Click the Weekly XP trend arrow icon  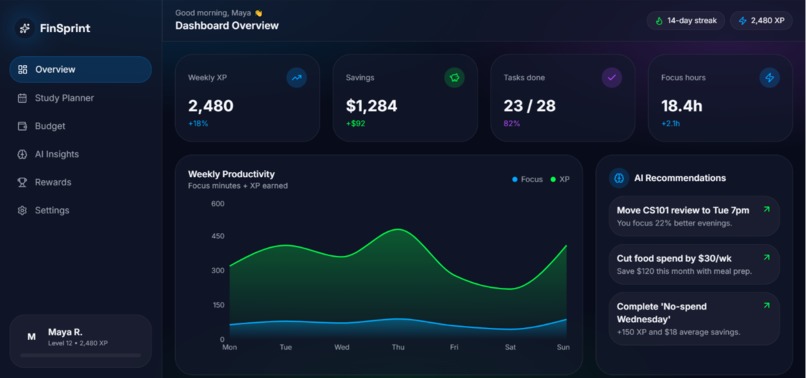(297, 78)
